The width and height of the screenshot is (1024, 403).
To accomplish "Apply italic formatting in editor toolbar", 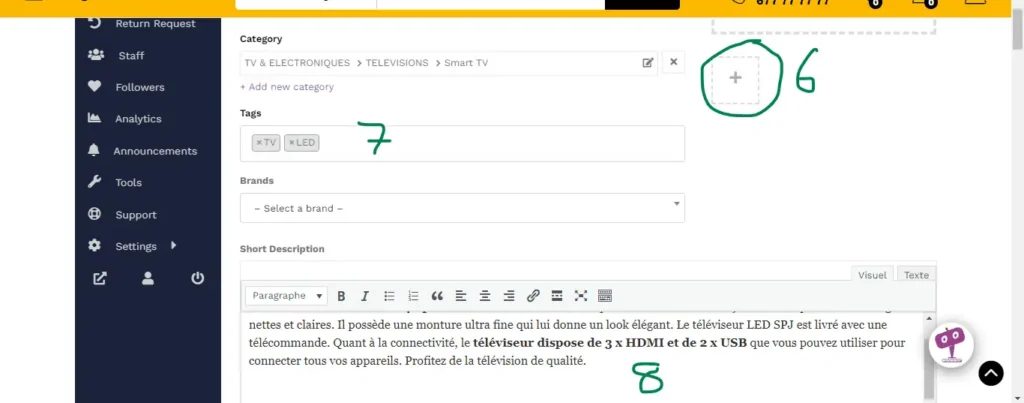I will point(365,296).
